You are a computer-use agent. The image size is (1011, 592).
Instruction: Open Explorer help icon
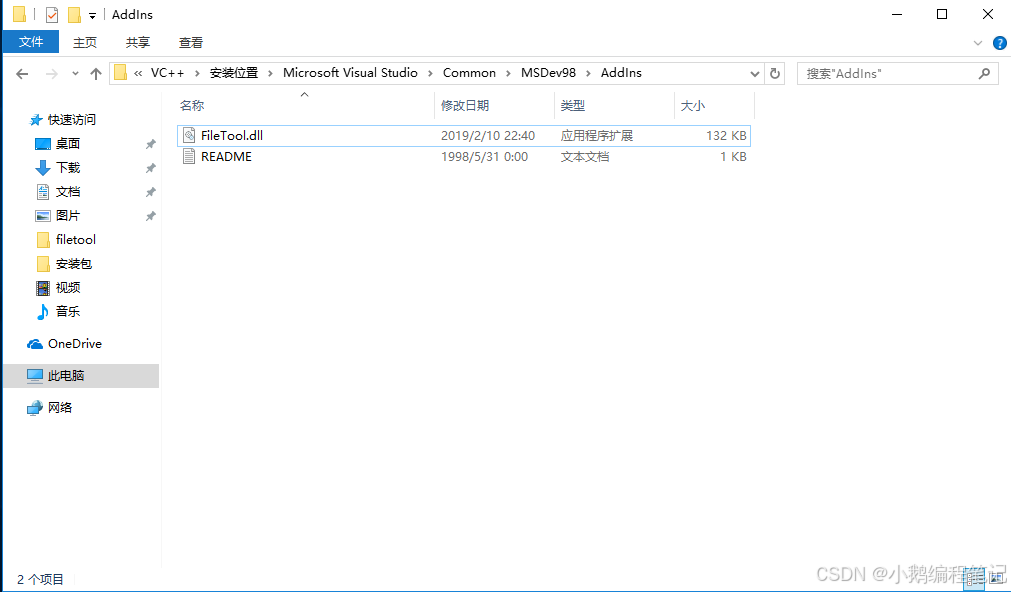999,43
